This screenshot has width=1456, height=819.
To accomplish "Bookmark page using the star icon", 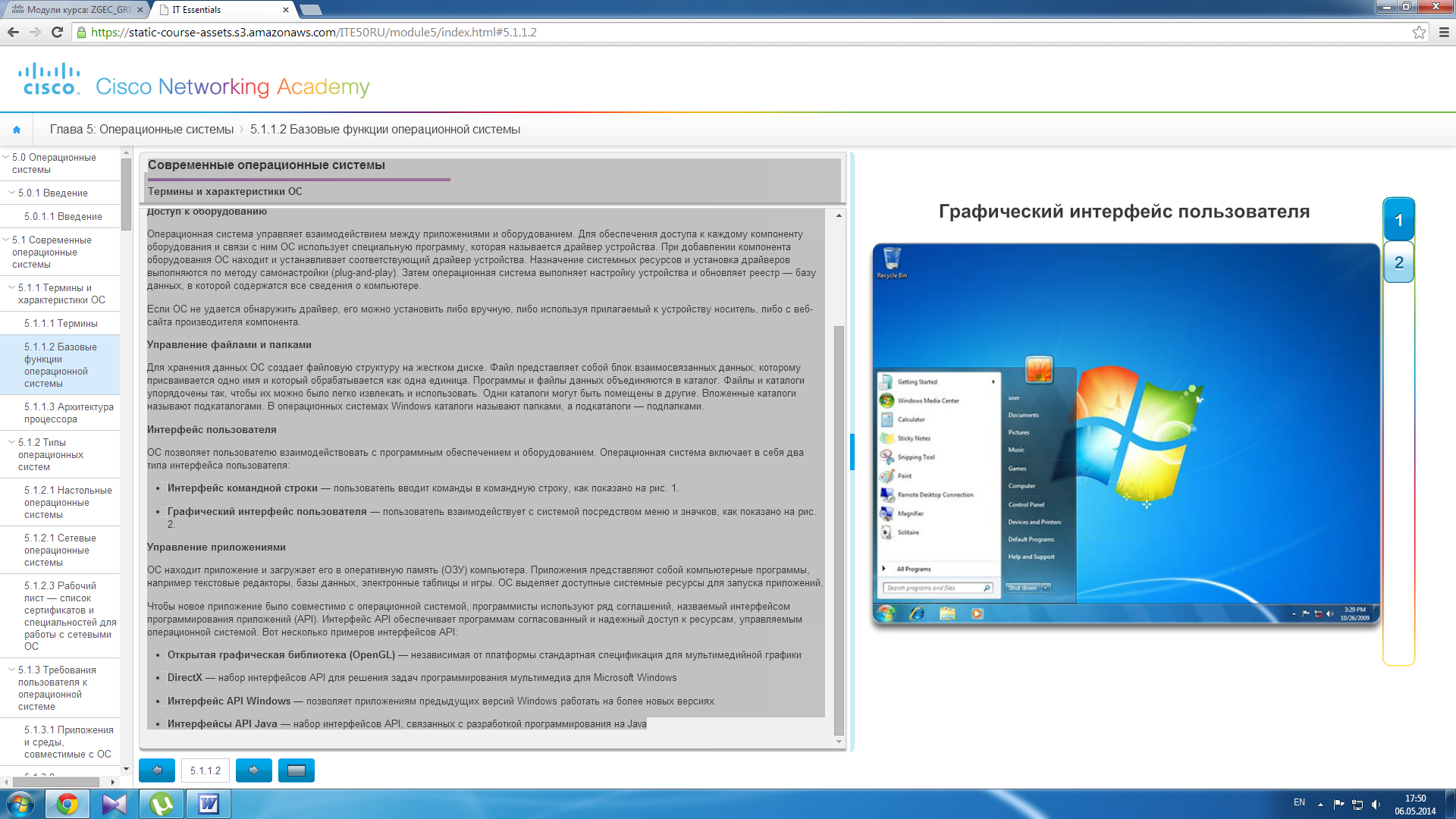I will (x=1419, y=32).
